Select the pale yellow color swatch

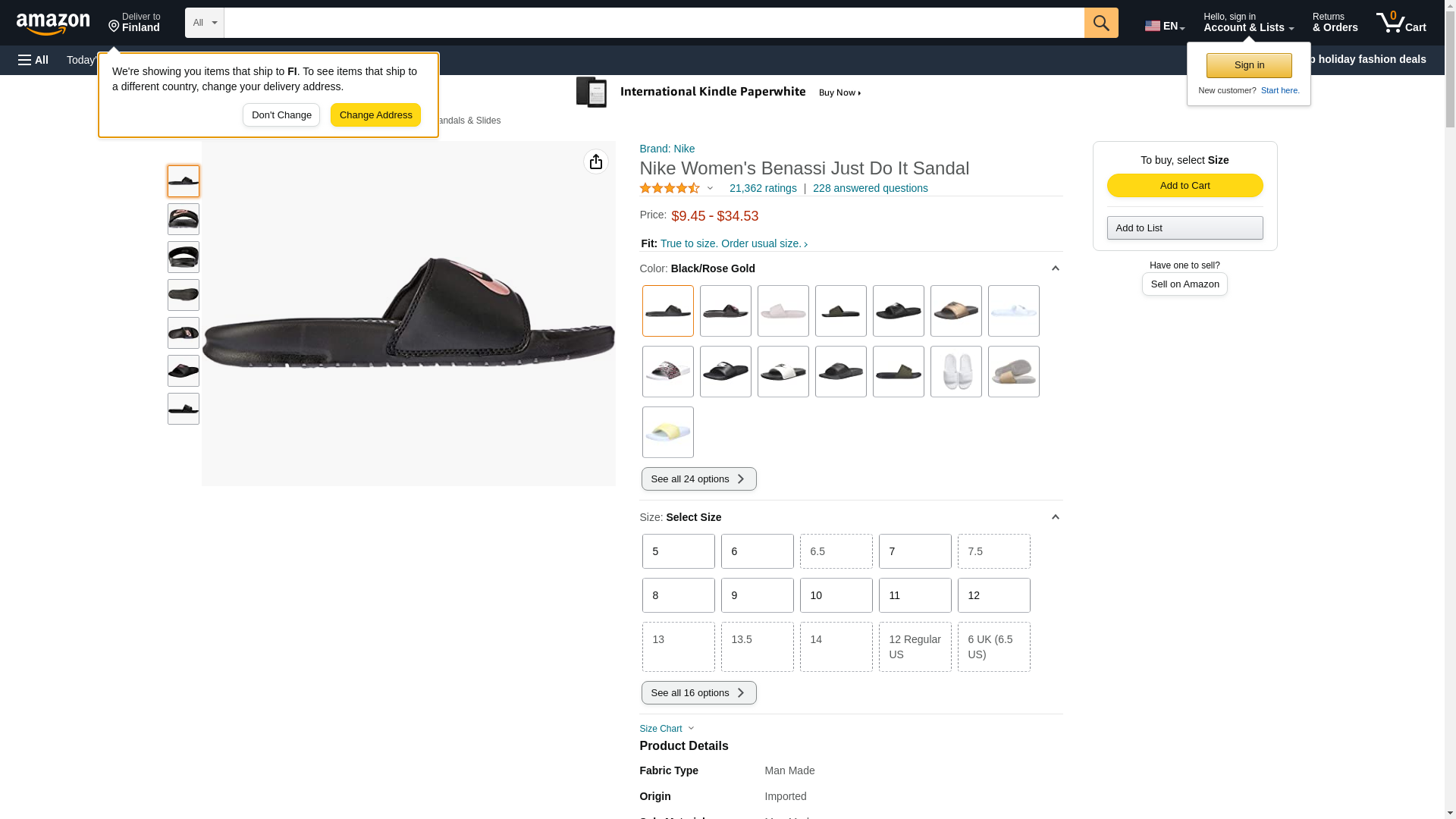click(x=667, y=432)
